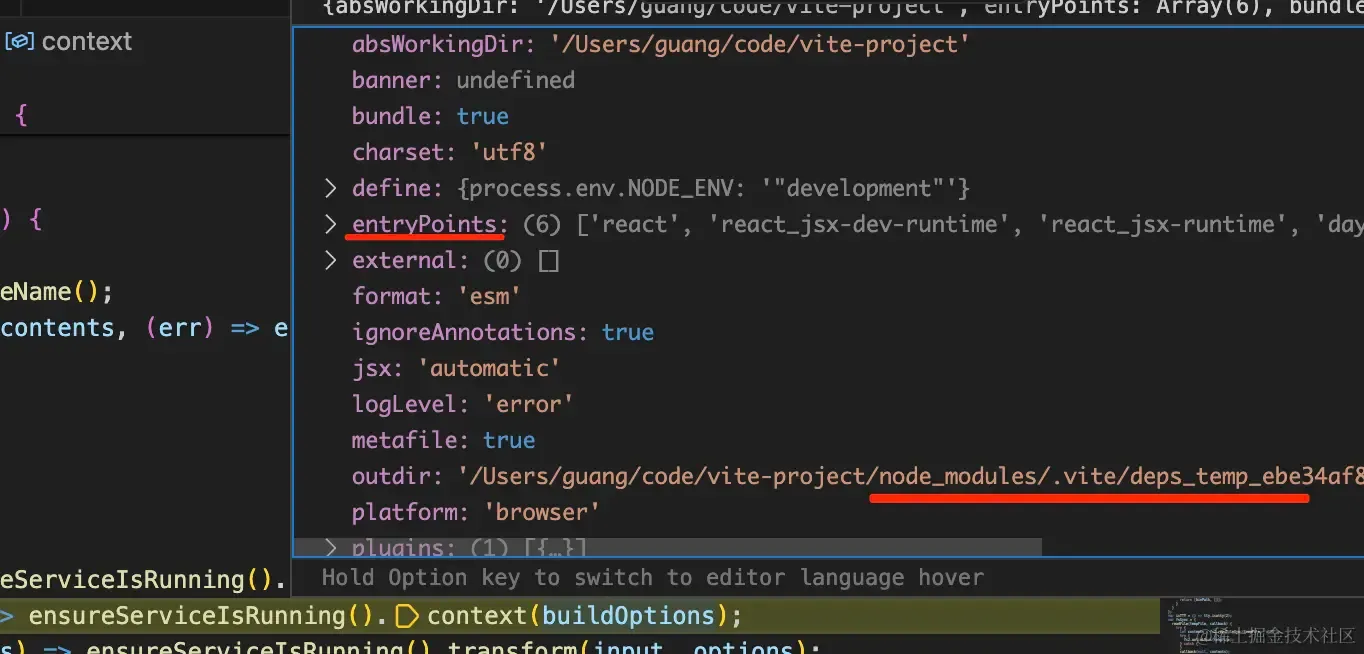This screenshot has width=1364, height=654.
Task: Click the empty array brackets of external
Action: tap(548, 261)
